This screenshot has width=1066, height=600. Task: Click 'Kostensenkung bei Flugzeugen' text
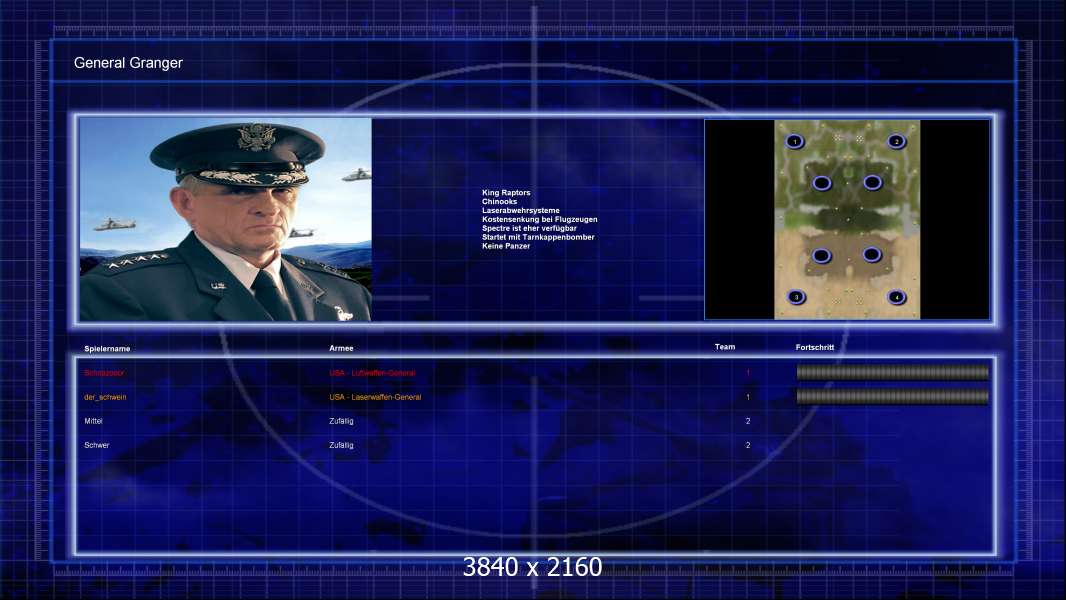pos(540,219)
